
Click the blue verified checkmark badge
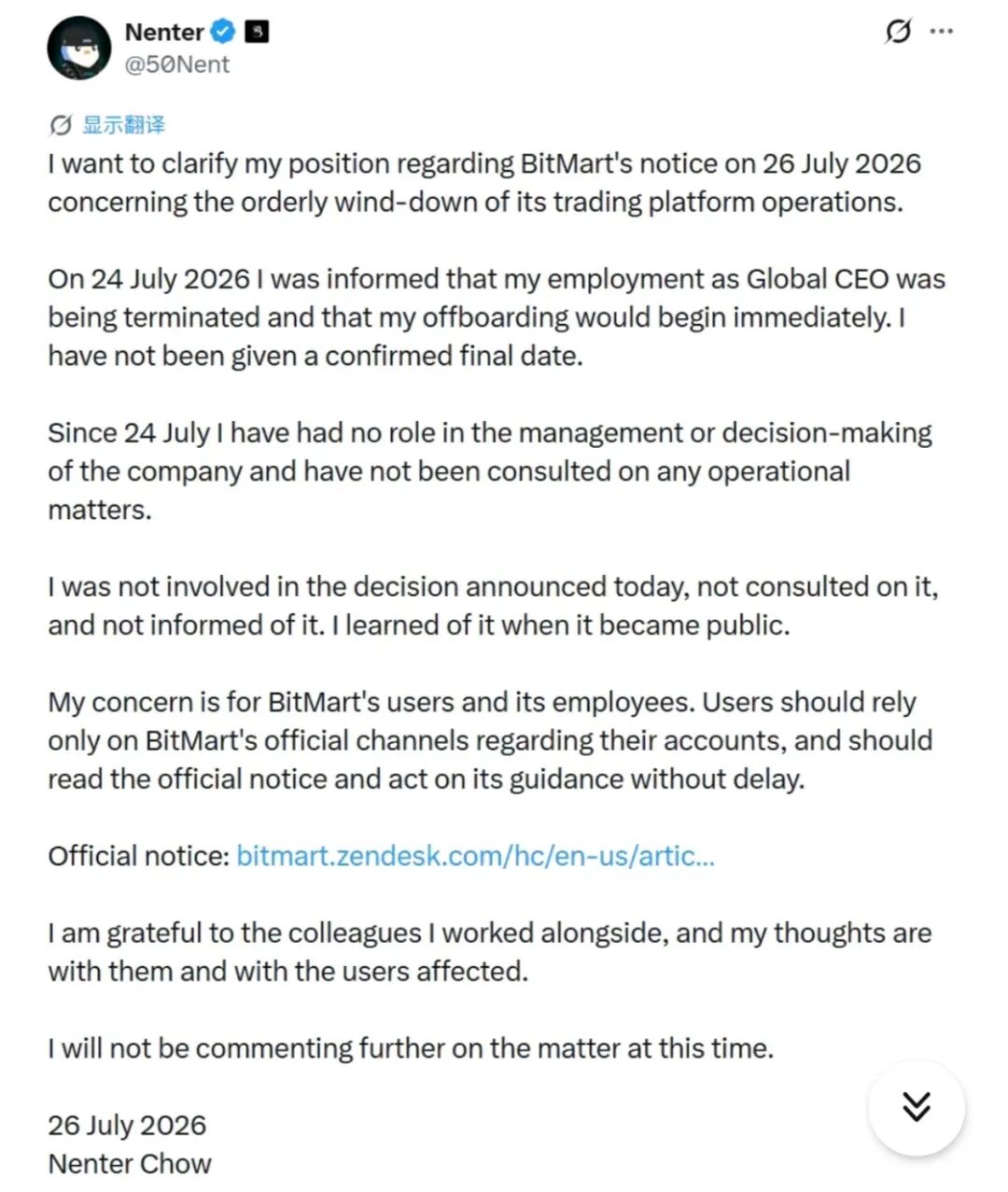tap(223, 32)
